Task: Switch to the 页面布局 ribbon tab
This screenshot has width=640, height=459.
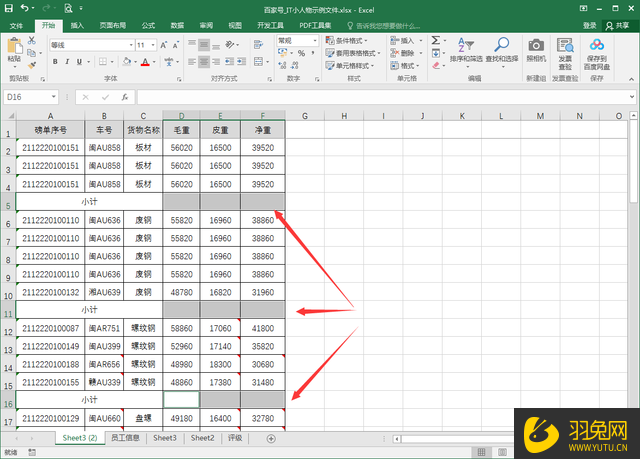Action: click(x=113, y=26)
